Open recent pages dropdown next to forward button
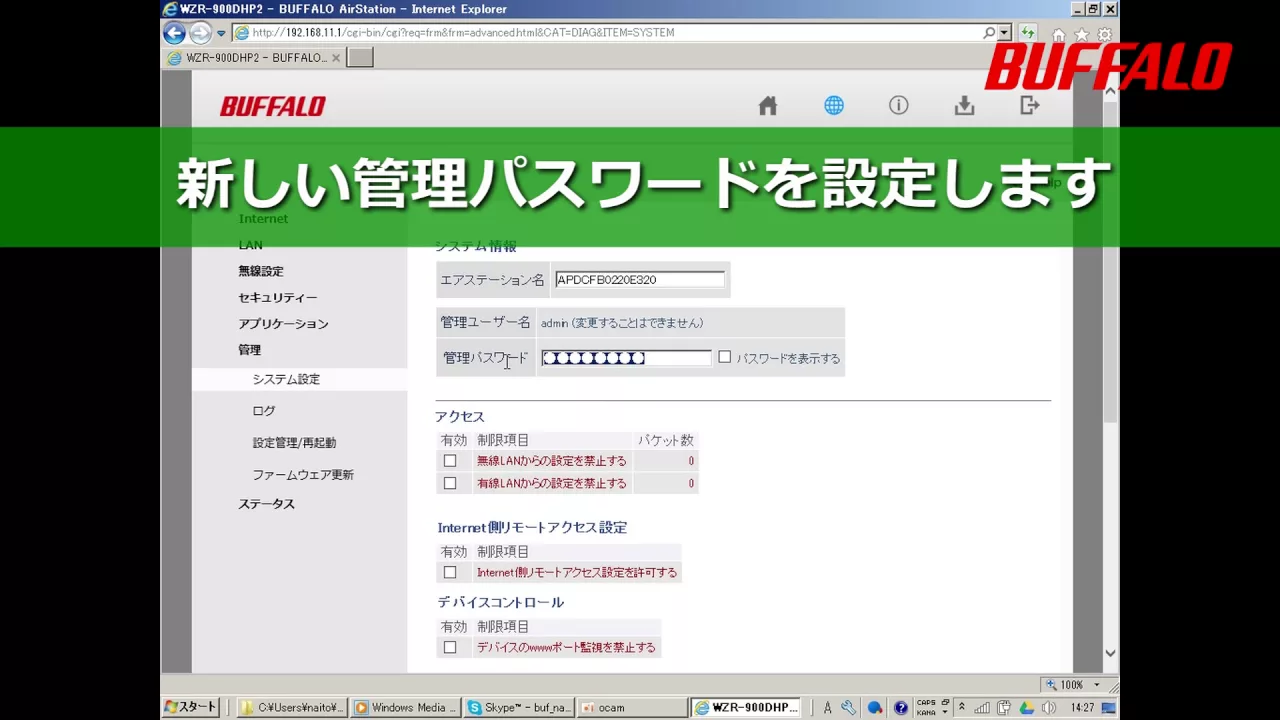Screen dimensions: 1280x720 pos(221,33)
